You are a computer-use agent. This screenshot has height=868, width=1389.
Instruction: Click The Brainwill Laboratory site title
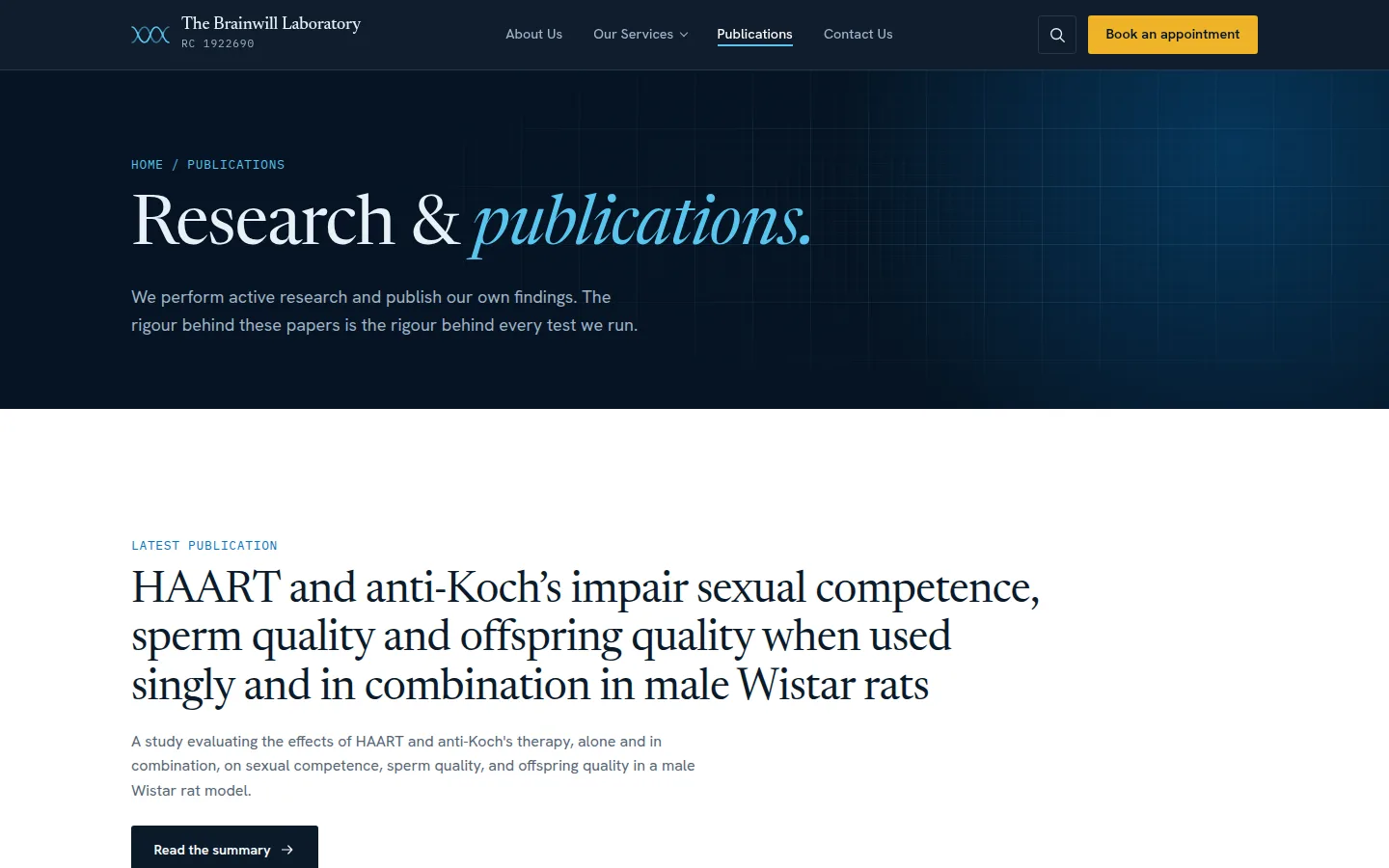(271, 23)
